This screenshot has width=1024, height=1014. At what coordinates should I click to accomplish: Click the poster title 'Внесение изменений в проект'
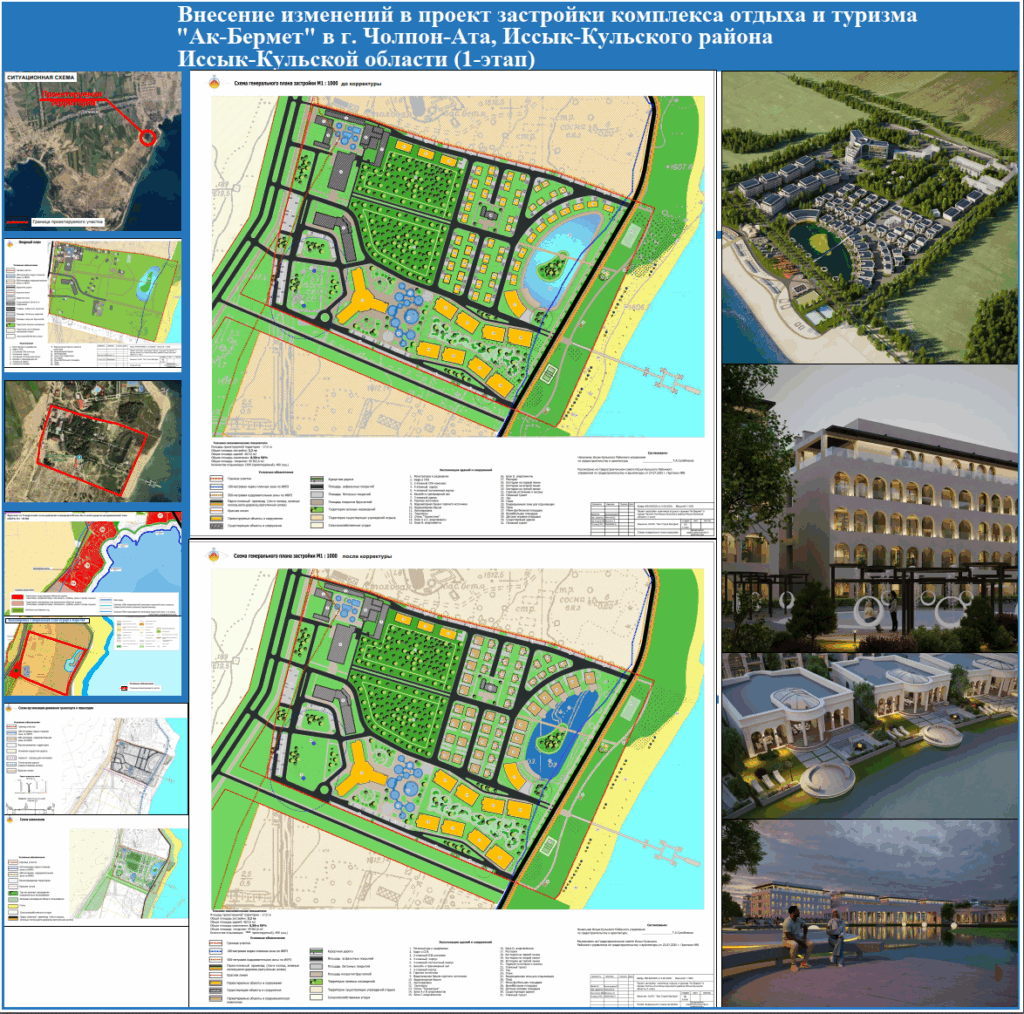coord(510,18)
